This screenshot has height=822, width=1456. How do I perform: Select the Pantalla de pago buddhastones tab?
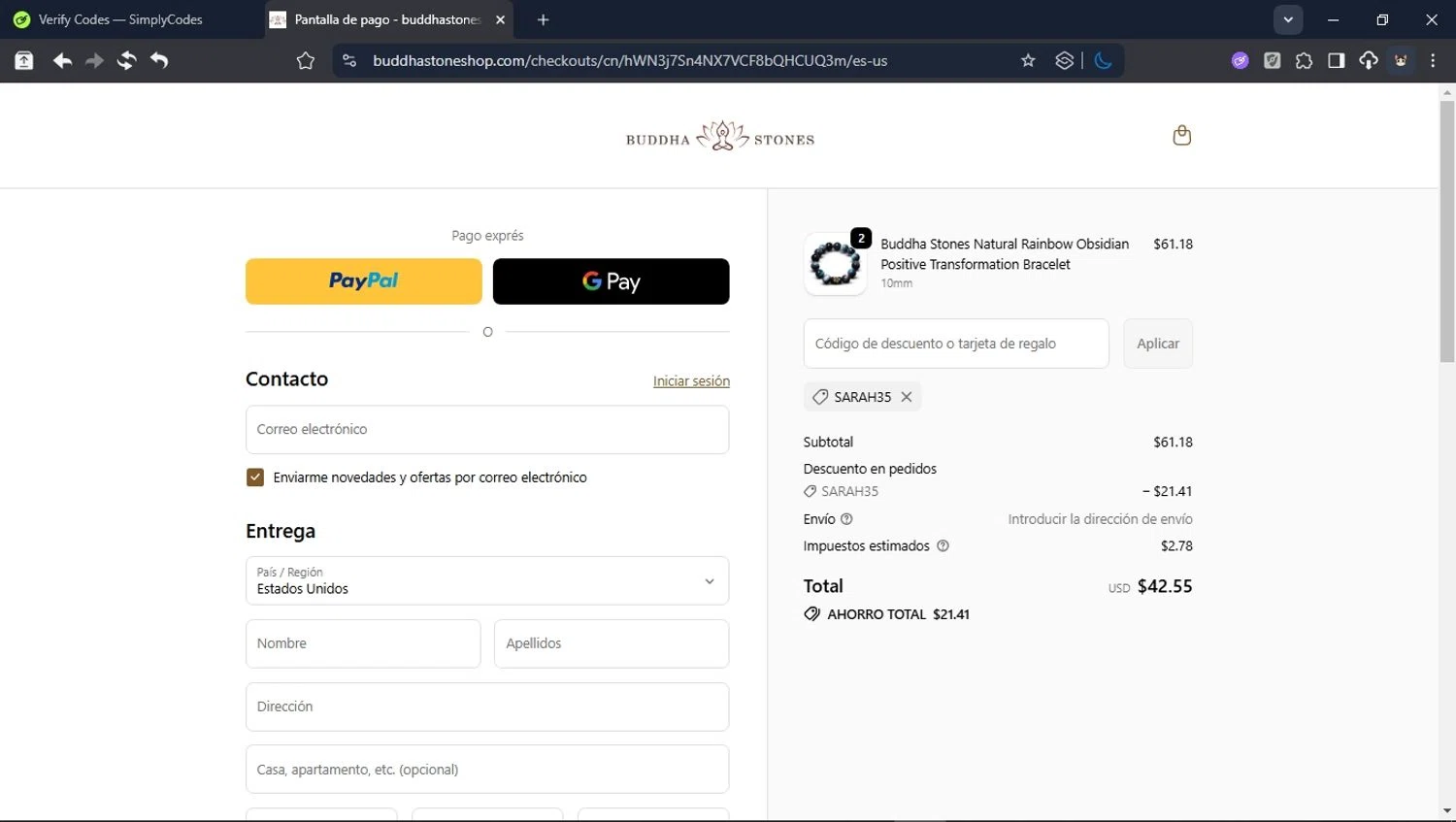click(x=387, y=19)
